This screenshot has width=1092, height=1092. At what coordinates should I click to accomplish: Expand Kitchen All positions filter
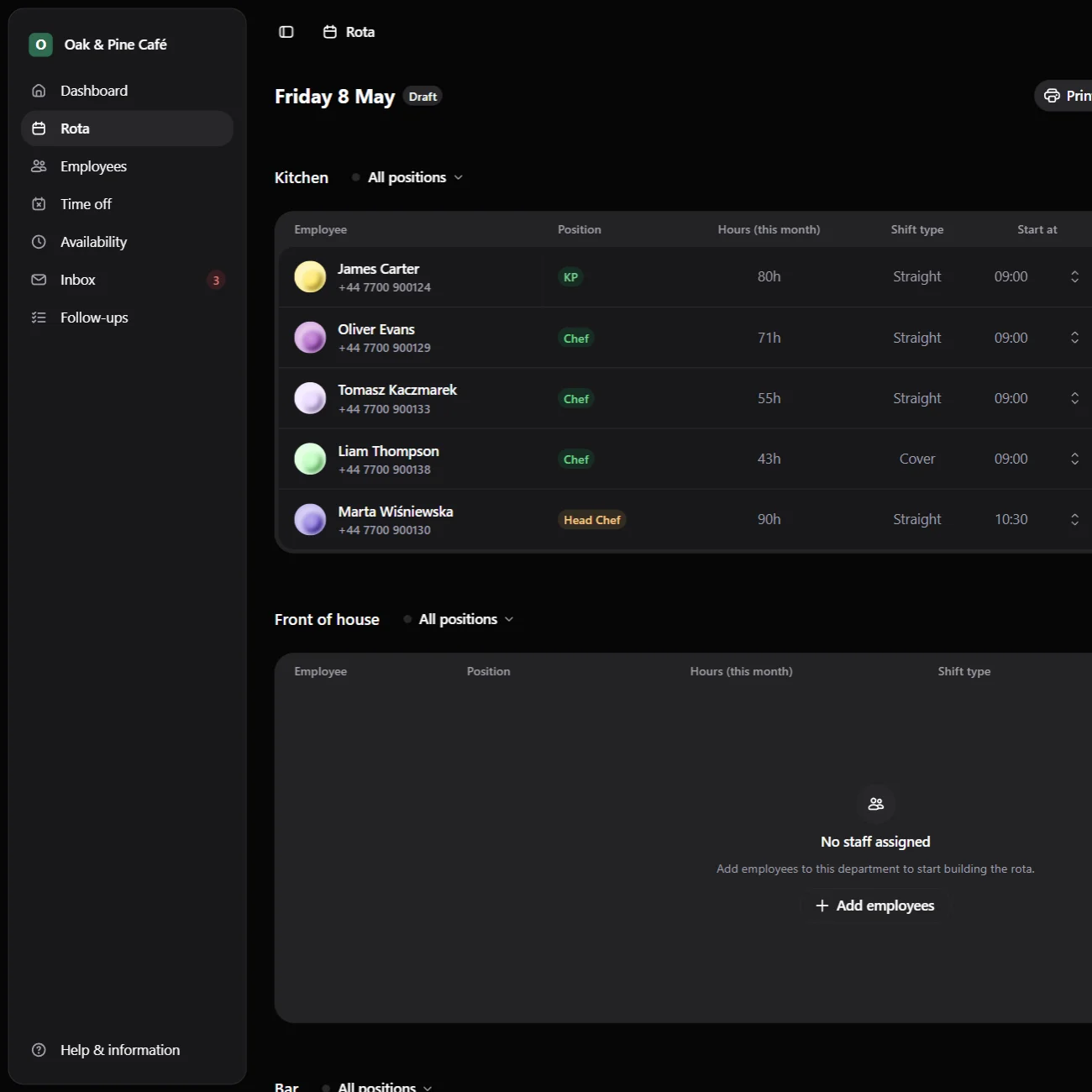click(x=407, y=177)
